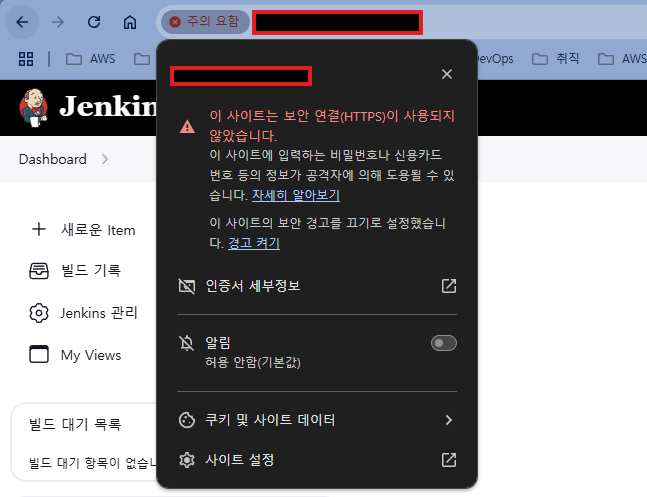Click the redacted address bar URL field
647x497 pixels.
(337, 22)
